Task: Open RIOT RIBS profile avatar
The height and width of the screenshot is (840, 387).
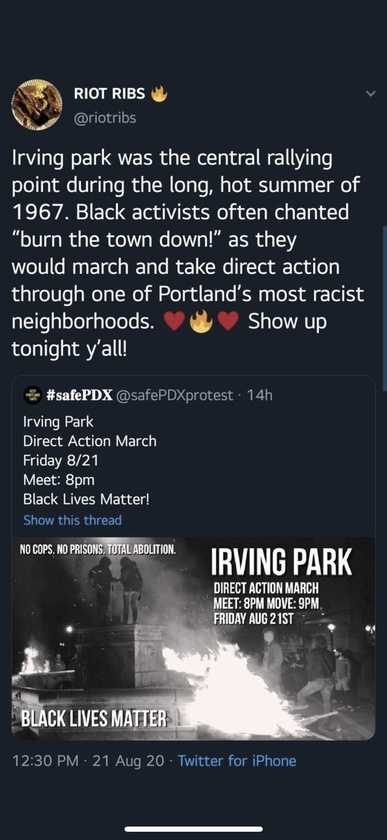Action: coord(37,104)
